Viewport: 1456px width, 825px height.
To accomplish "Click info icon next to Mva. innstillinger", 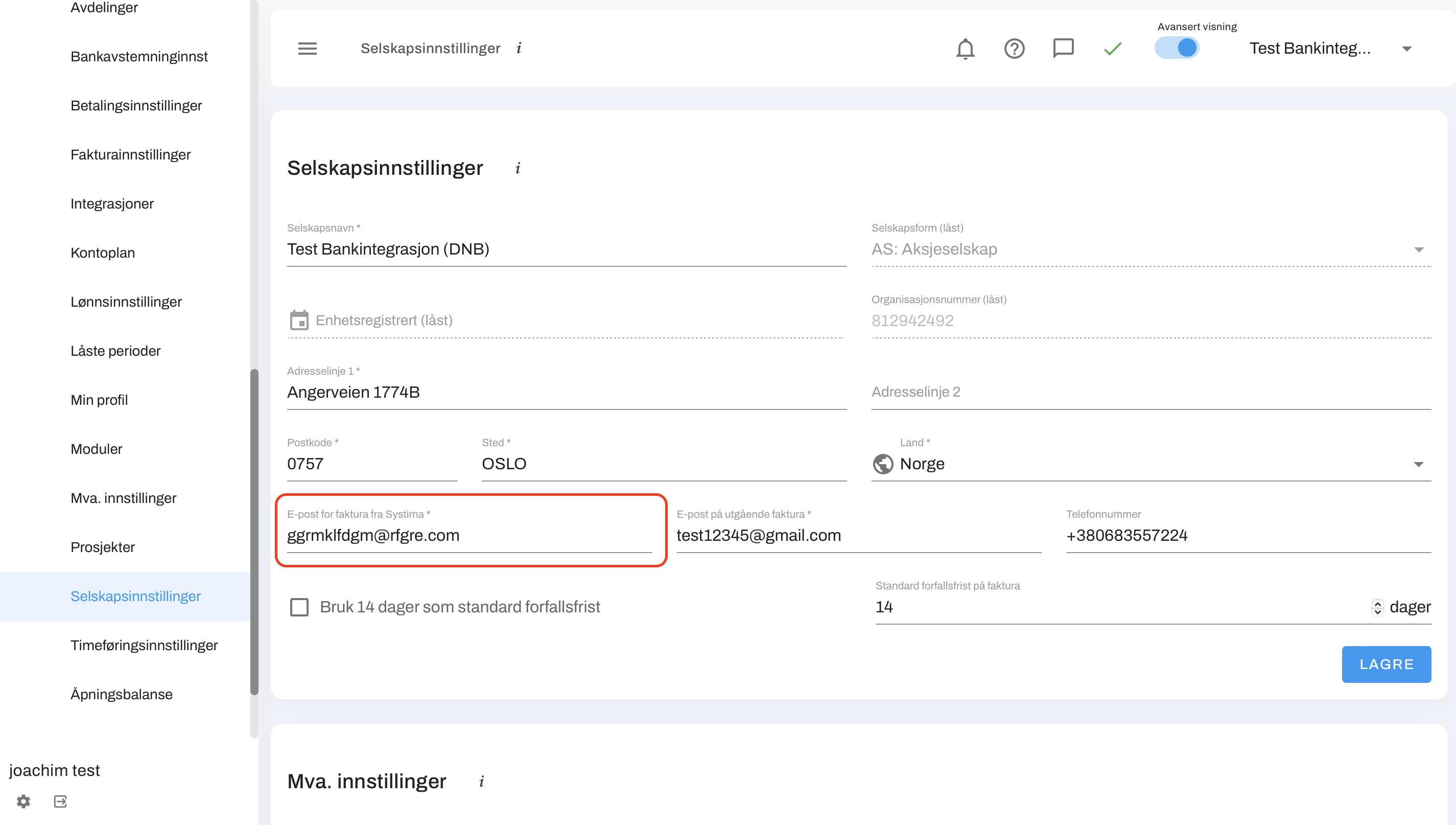I will tap(481, 782).
